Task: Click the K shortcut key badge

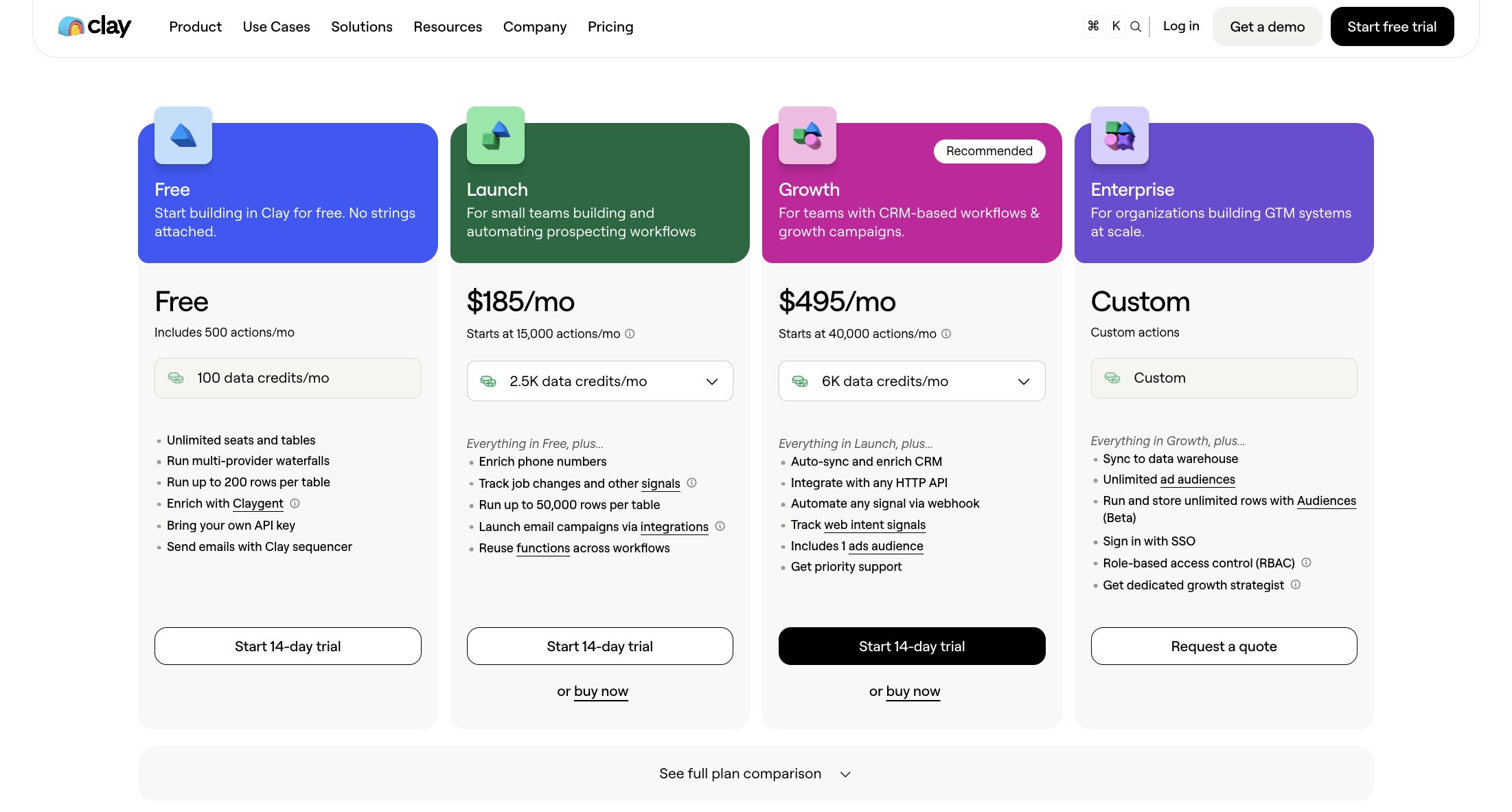Action: (x=1116, y=26)
